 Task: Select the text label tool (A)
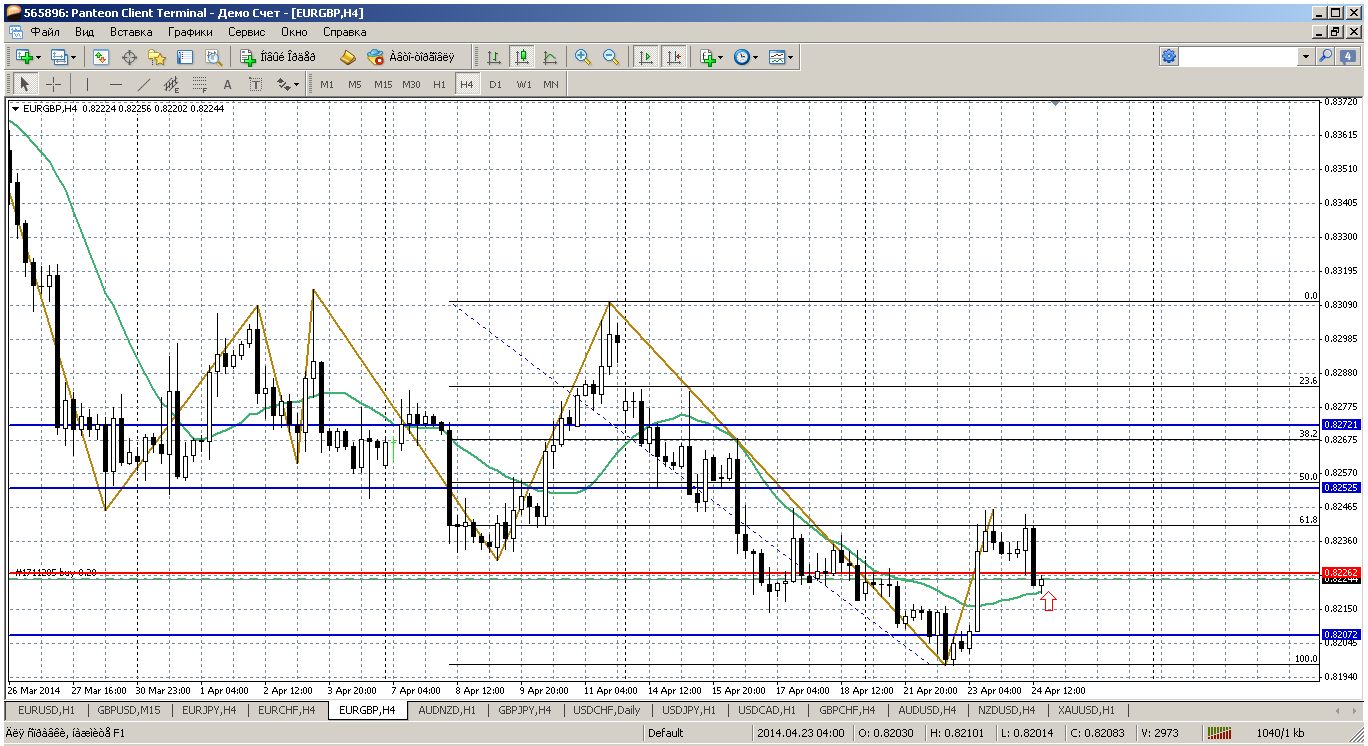(227, 84)
